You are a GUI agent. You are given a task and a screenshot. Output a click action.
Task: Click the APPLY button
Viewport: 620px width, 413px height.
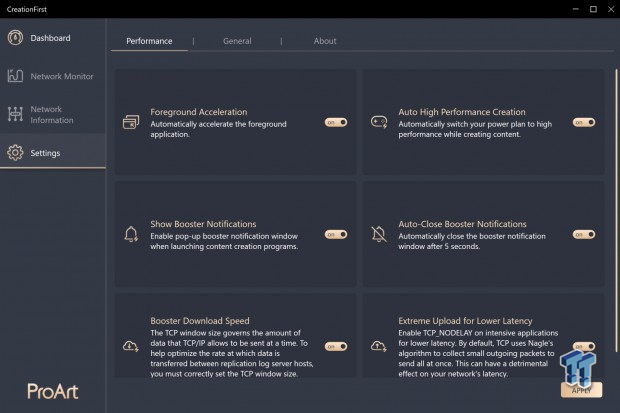tap(581, 390)
